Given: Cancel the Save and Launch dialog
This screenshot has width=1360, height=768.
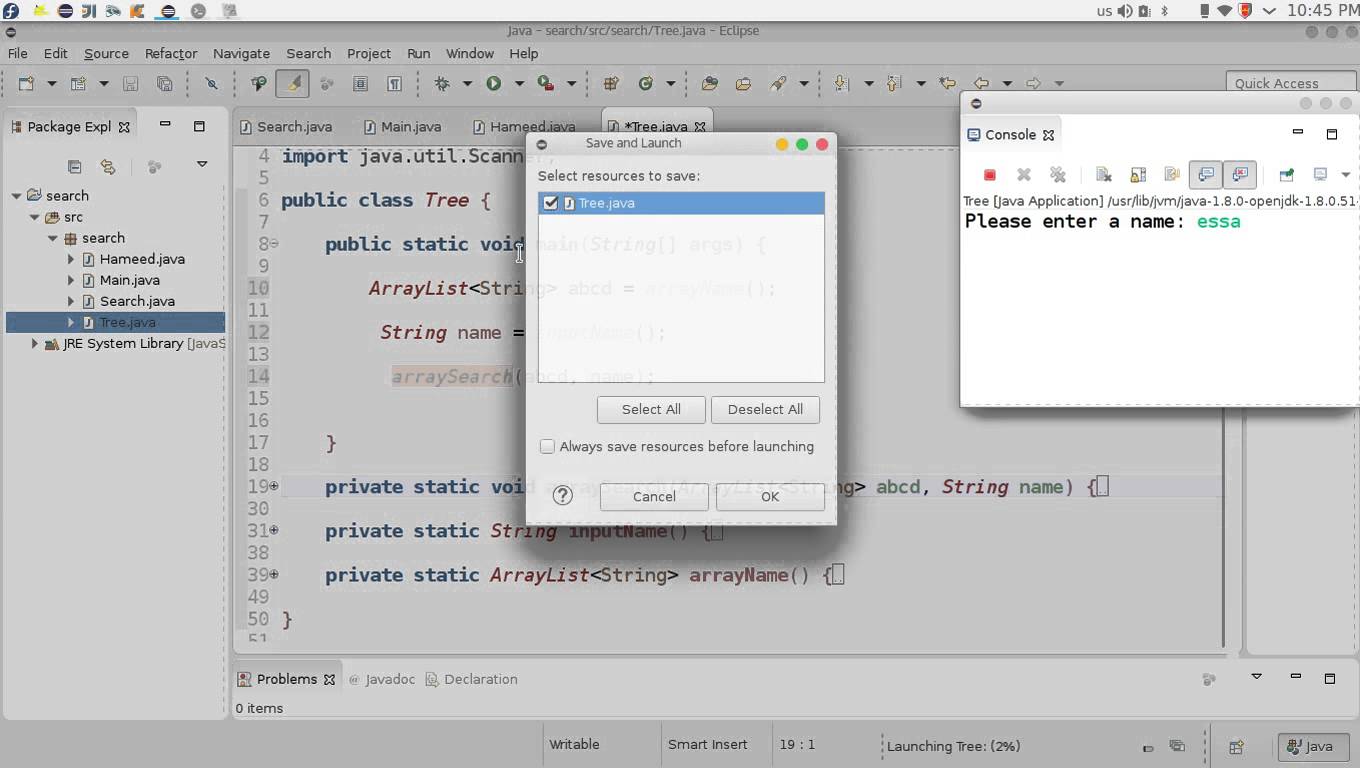Looking at the screenshot, I should tap(653, 496).
